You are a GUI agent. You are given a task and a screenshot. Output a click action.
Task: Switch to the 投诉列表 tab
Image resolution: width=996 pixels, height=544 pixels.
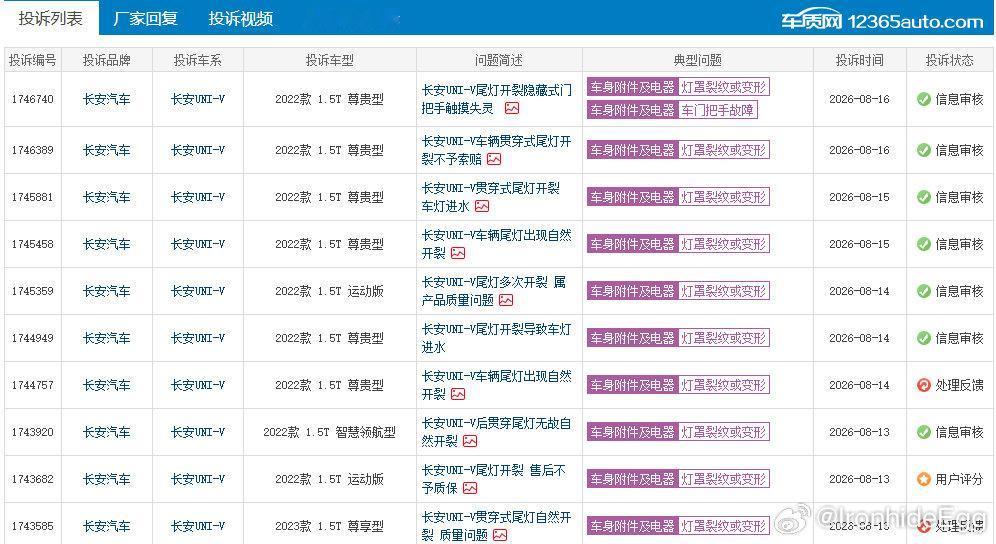[50, 18]
